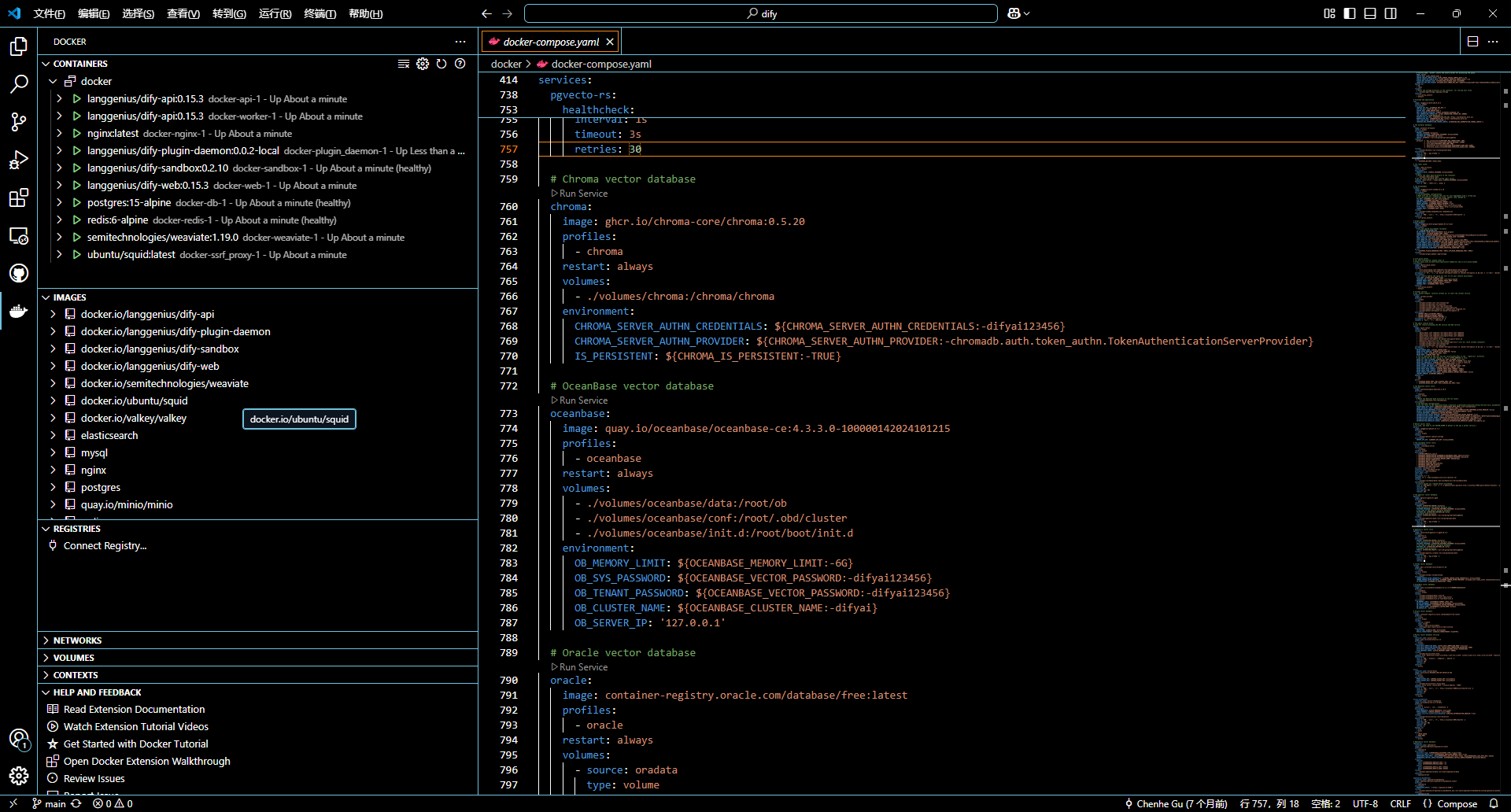Go back in navigation history
Viewport: 1511px width, 812px height.
[486, 13]
